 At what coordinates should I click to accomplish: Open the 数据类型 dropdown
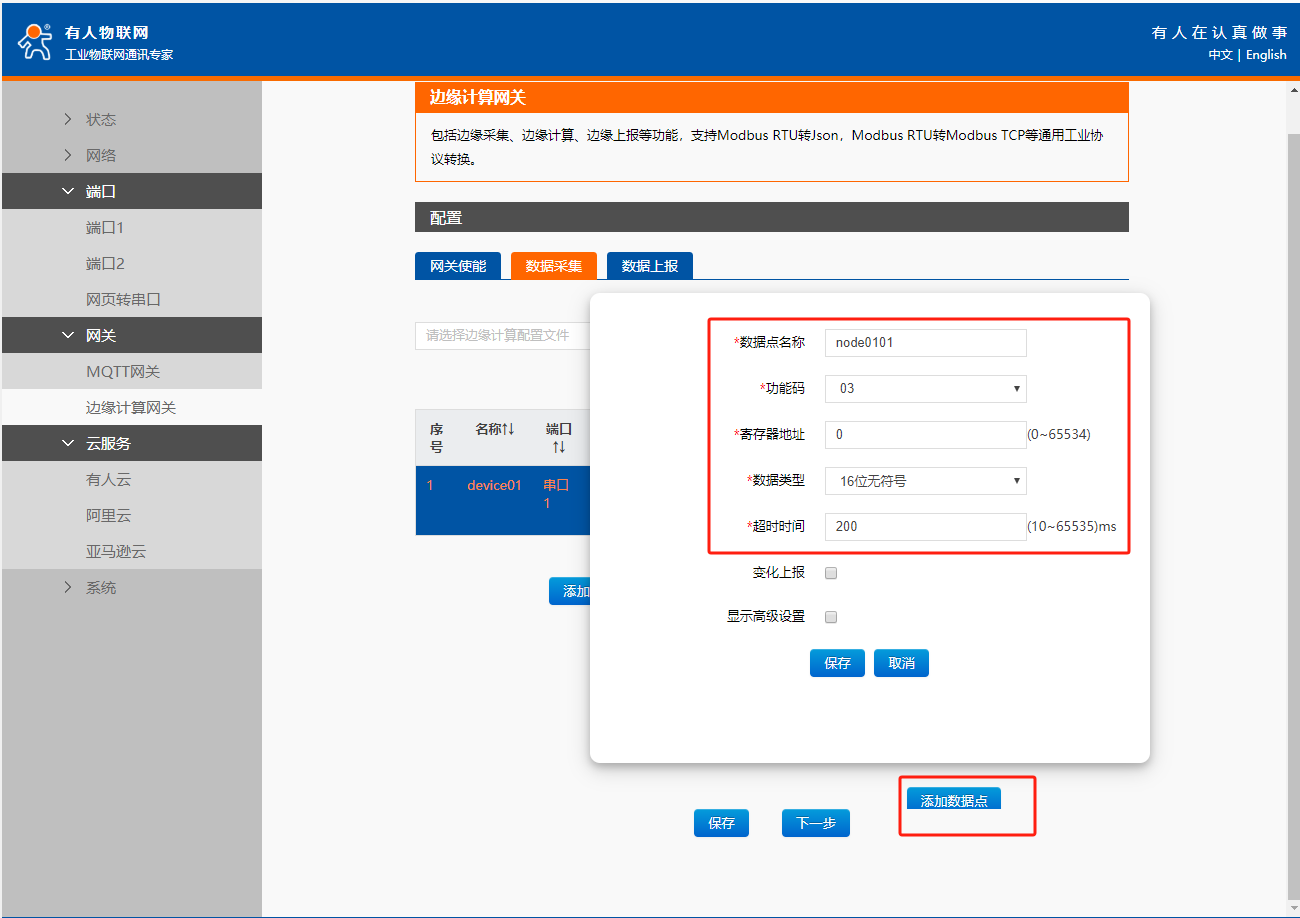[925, 481]
